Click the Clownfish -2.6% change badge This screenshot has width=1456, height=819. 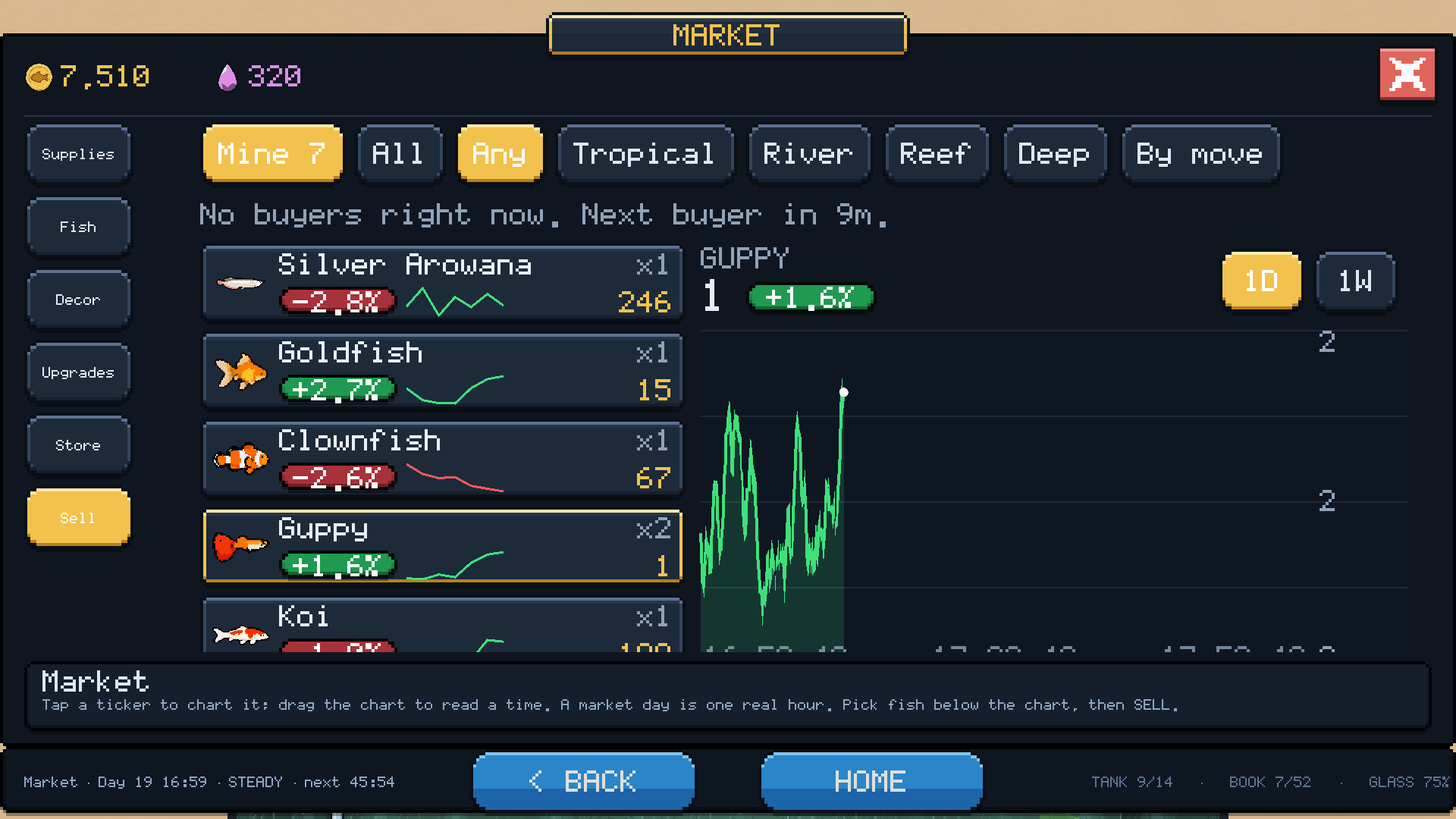point(338,478)
